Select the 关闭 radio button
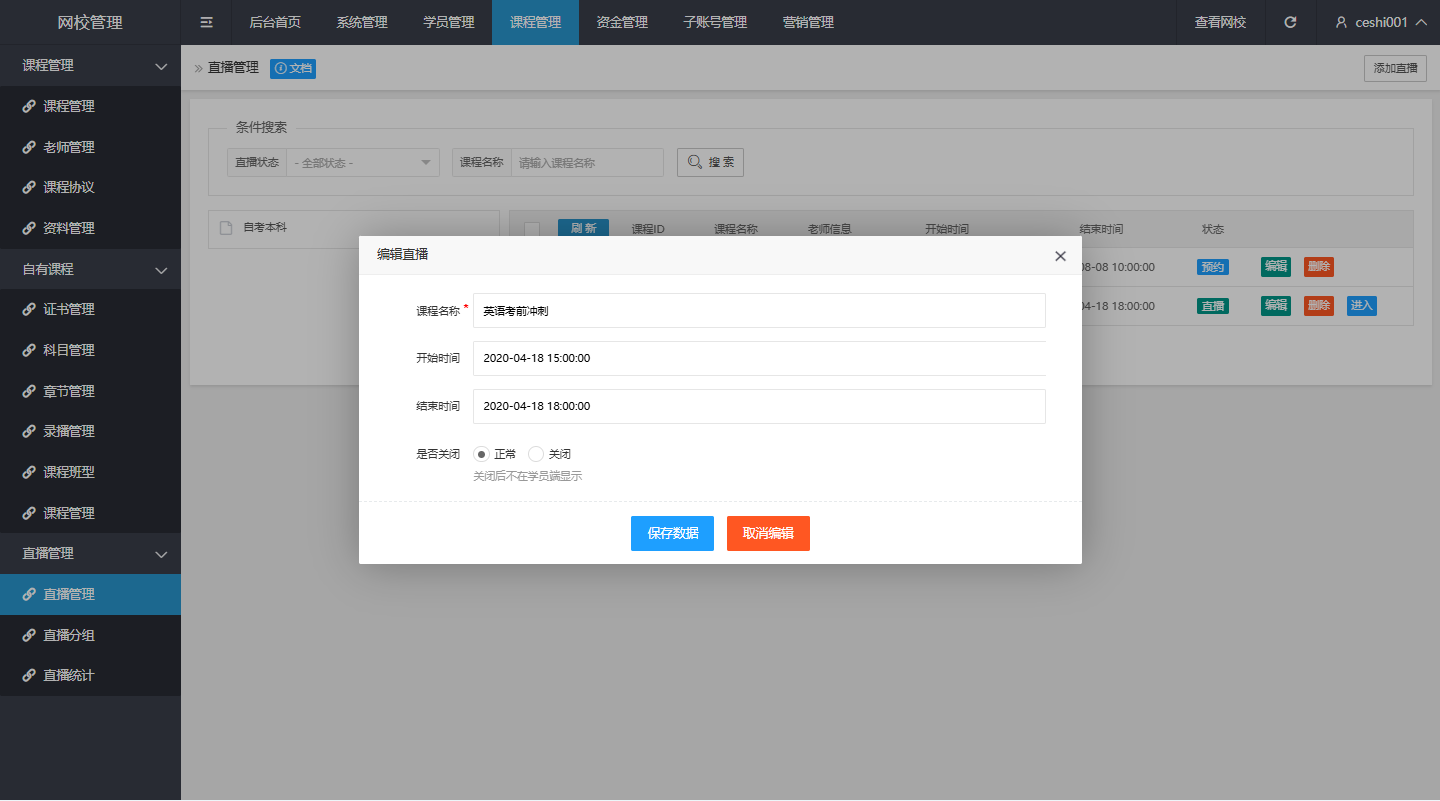The height and width of the screenshot is (801, 1440). (x=536, y=454)
